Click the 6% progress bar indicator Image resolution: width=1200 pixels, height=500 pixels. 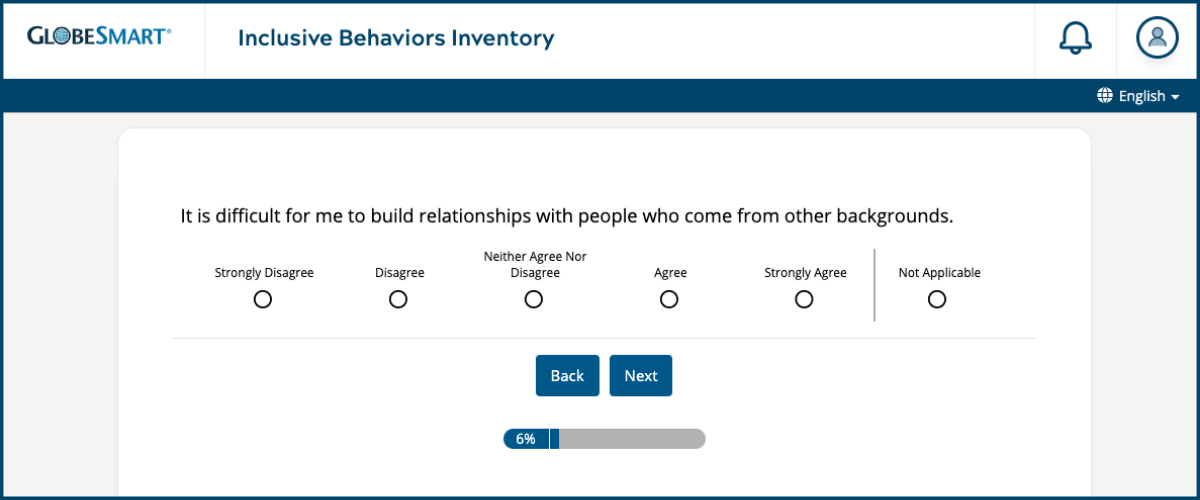(530, 439)
